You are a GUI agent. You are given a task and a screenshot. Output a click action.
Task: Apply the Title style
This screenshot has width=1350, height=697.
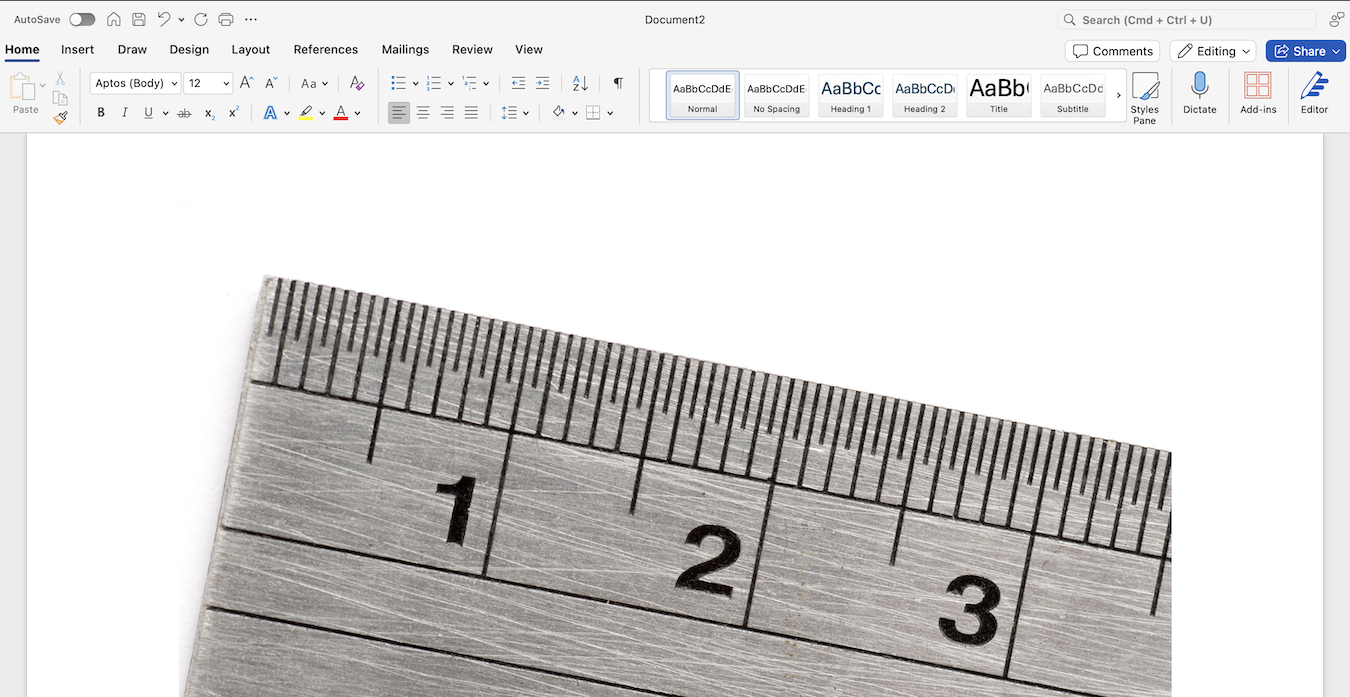pyautogui.click(x=999, y=95)
